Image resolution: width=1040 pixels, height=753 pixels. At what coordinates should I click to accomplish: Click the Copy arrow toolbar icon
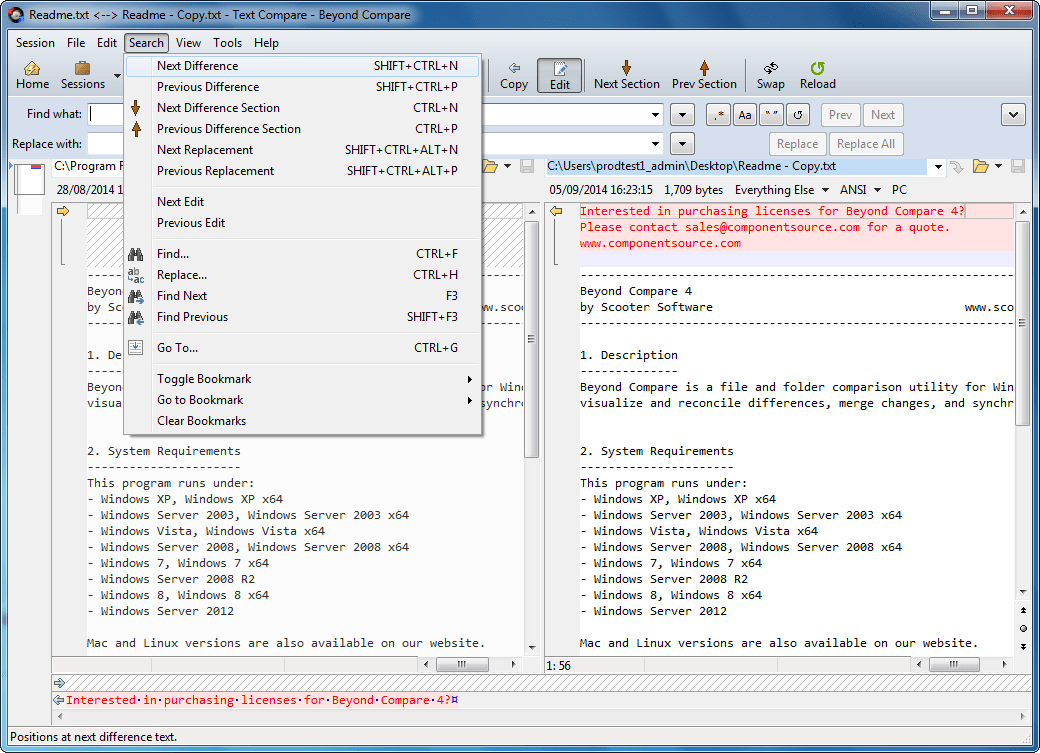(514, 68)
